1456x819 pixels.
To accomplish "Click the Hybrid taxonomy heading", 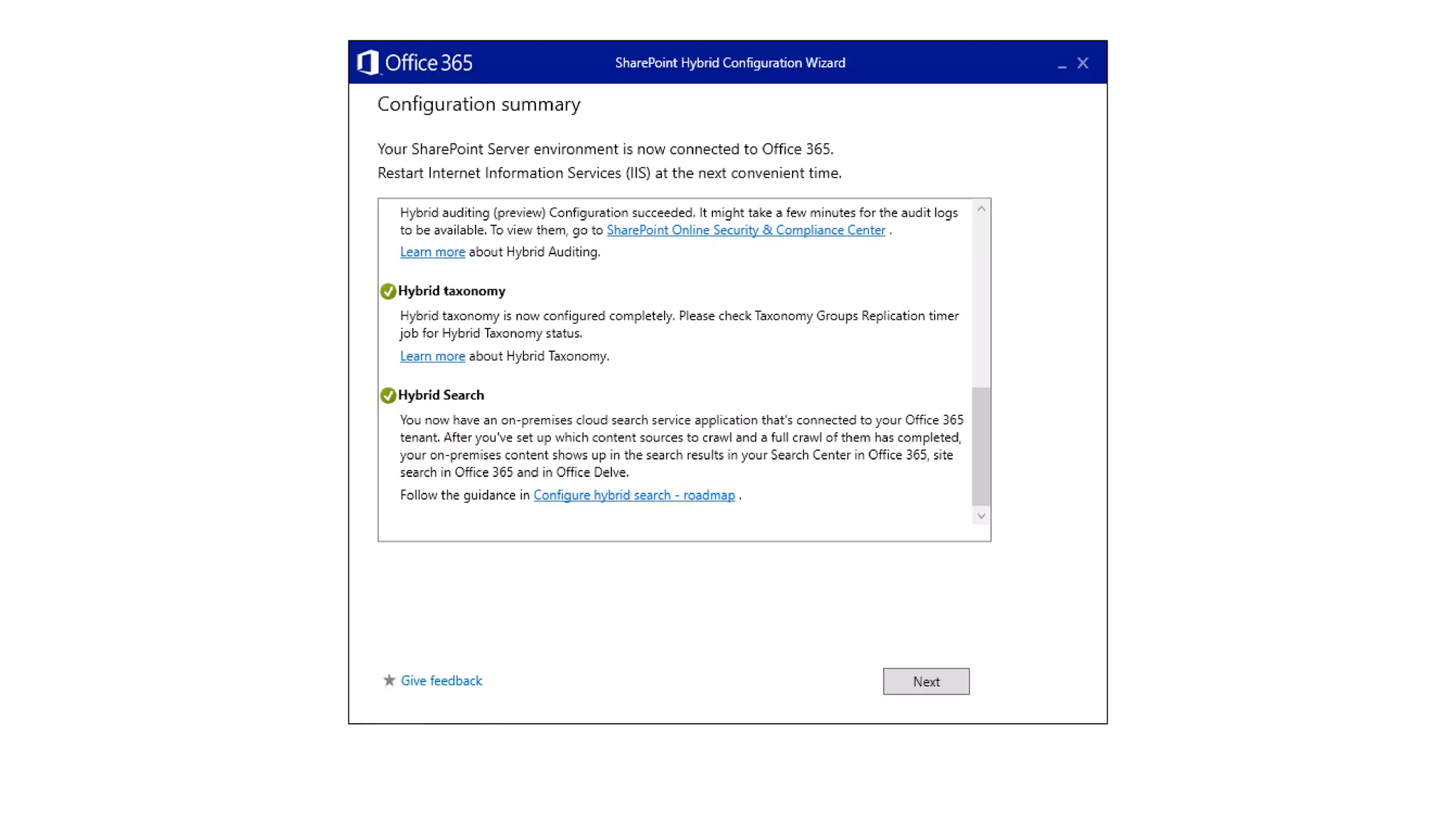I will click(451, 291).
